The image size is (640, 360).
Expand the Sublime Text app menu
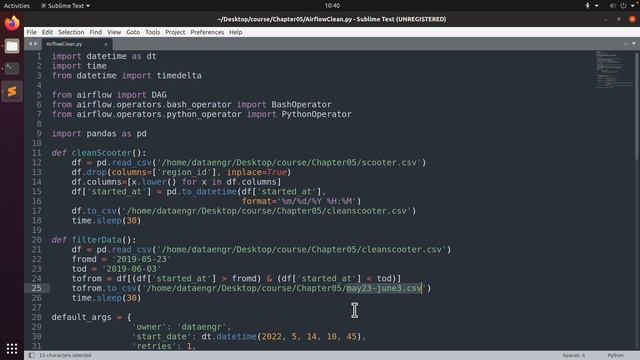65,6
